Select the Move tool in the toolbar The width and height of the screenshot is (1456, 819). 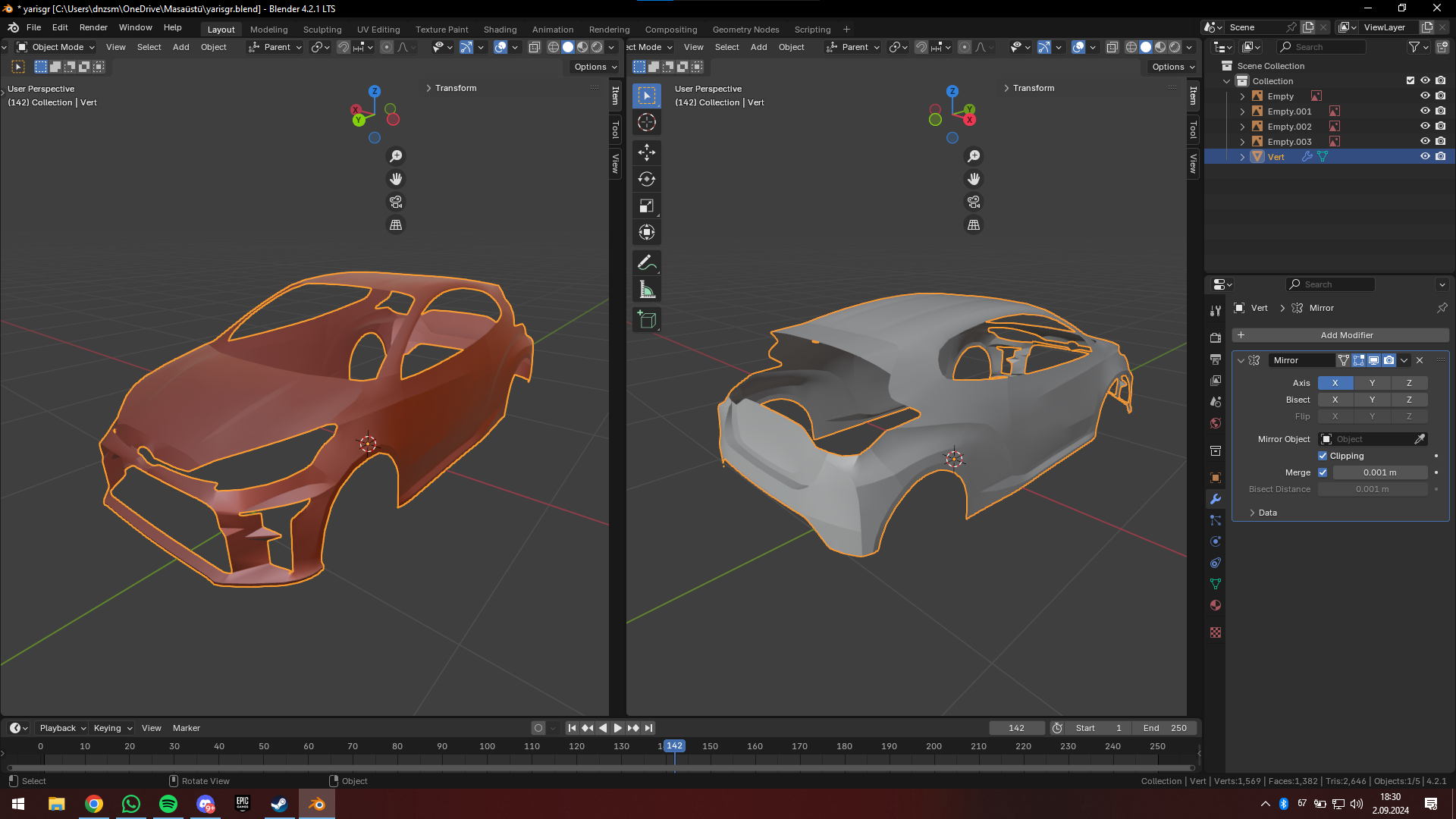pyautogui.click(x=647, y=152)
